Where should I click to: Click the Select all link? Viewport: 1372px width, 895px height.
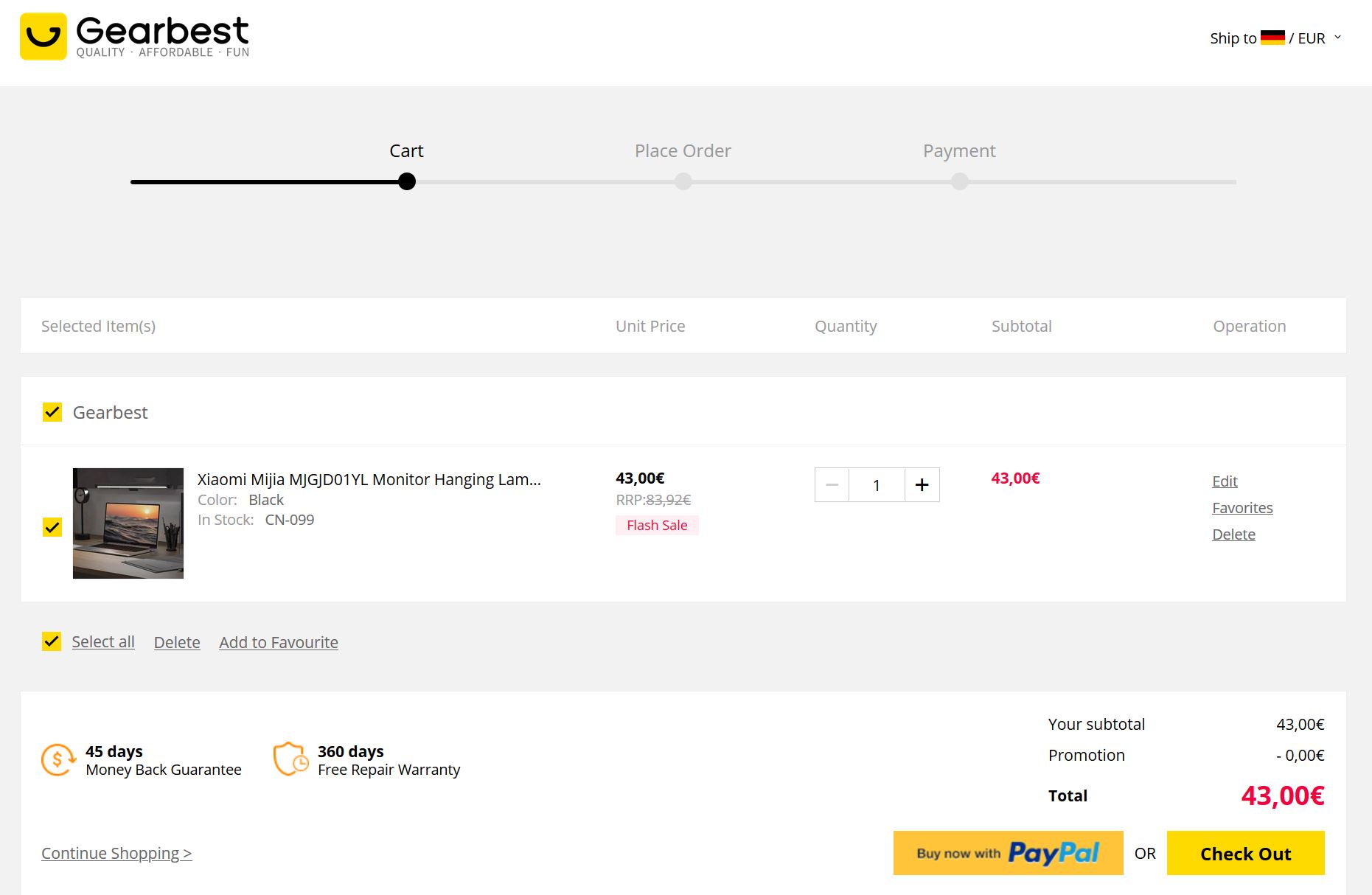coord(103,641)
